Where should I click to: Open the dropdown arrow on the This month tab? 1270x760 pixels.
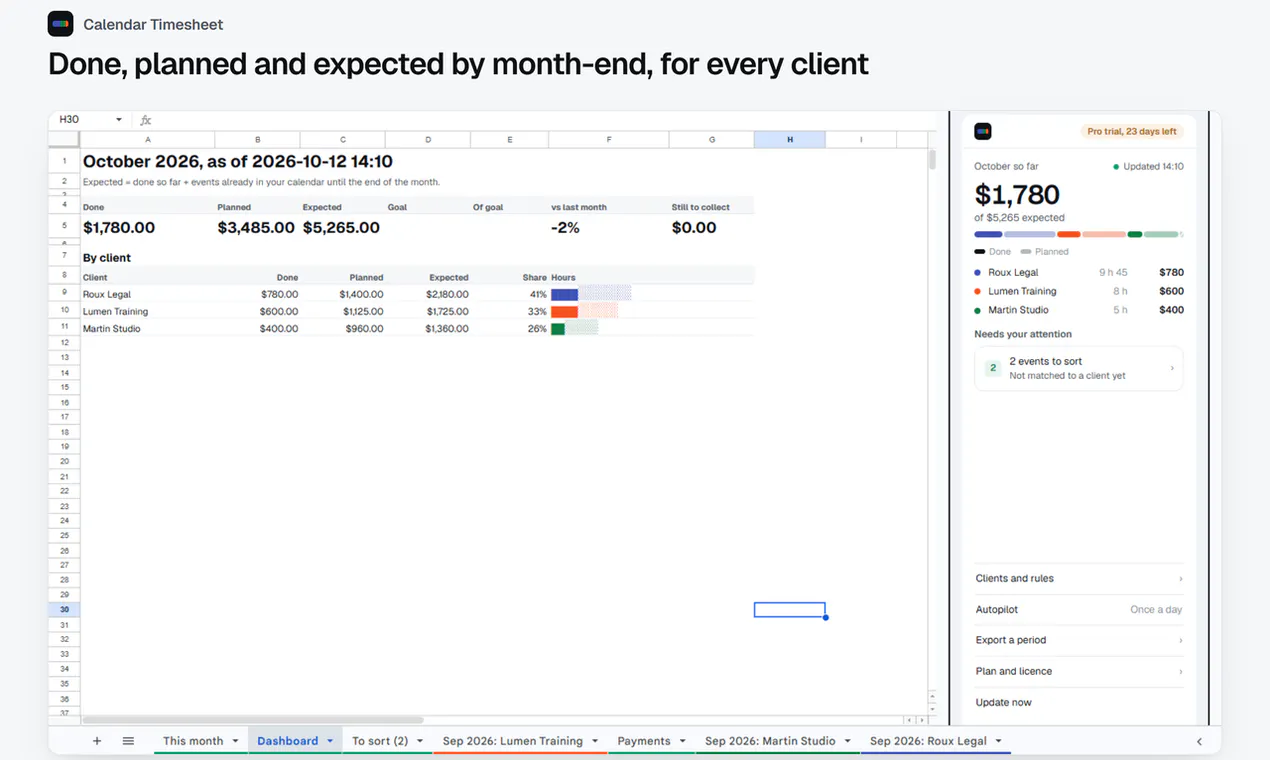236,741
